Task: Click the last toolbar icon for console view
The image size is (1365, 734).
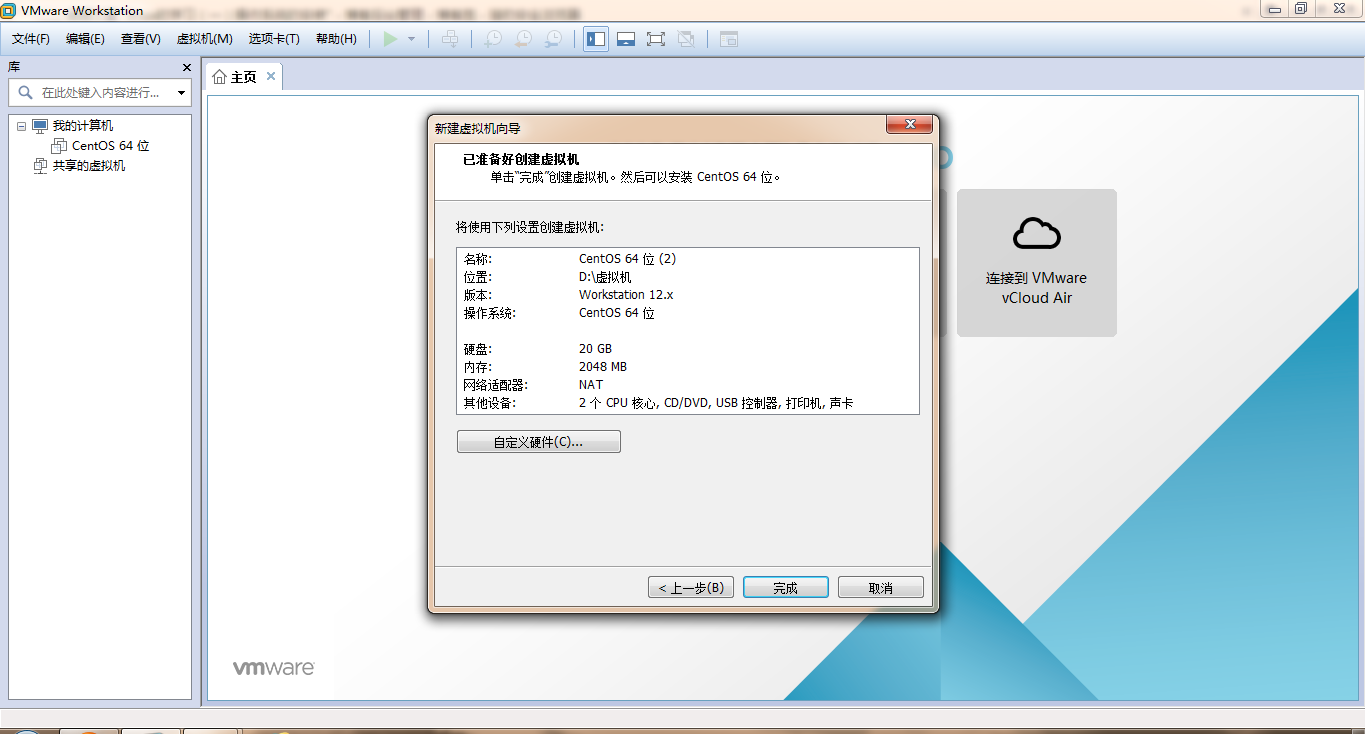Action: (x=729, y=39)
